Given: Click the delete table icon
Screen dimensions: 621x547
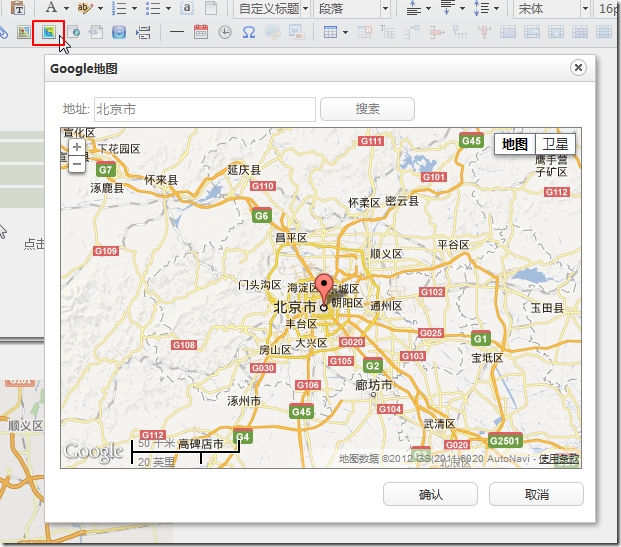Looking at the screenshot, I should click(x=365, y=32).
